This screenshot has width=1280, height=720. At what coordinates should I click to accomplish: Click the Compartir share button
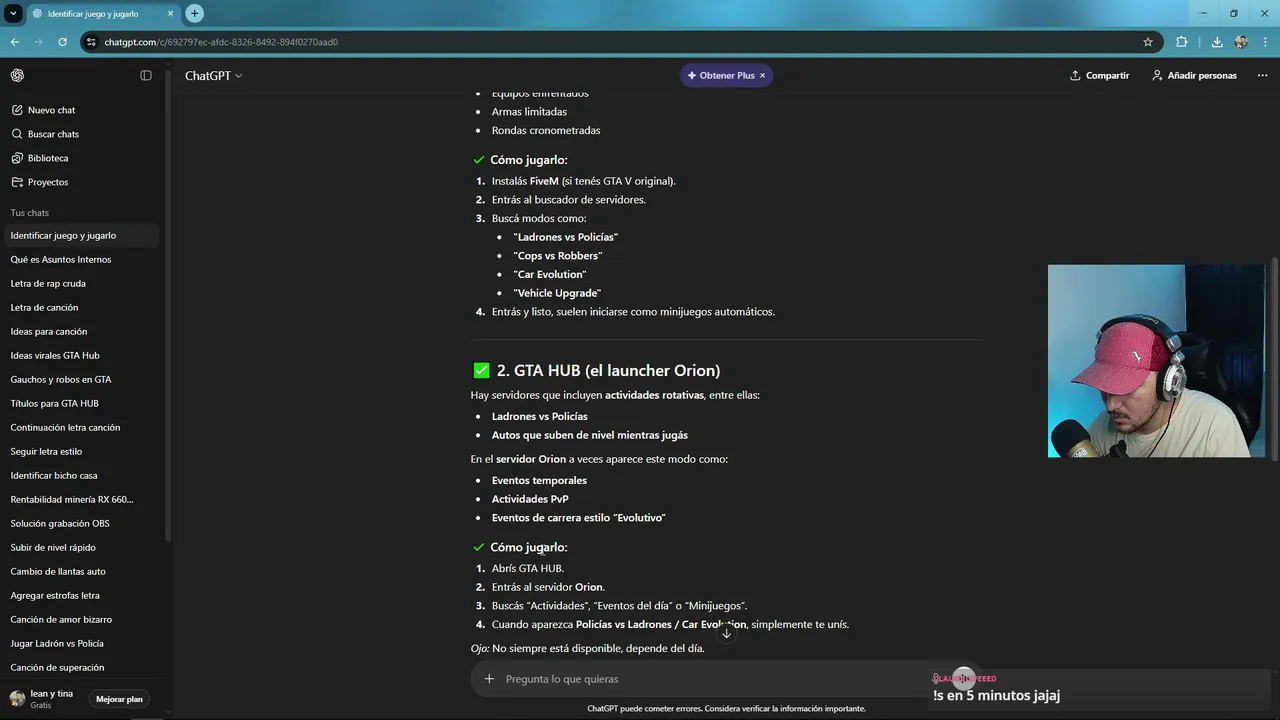pyautogui.click(x=1099, y=76)
